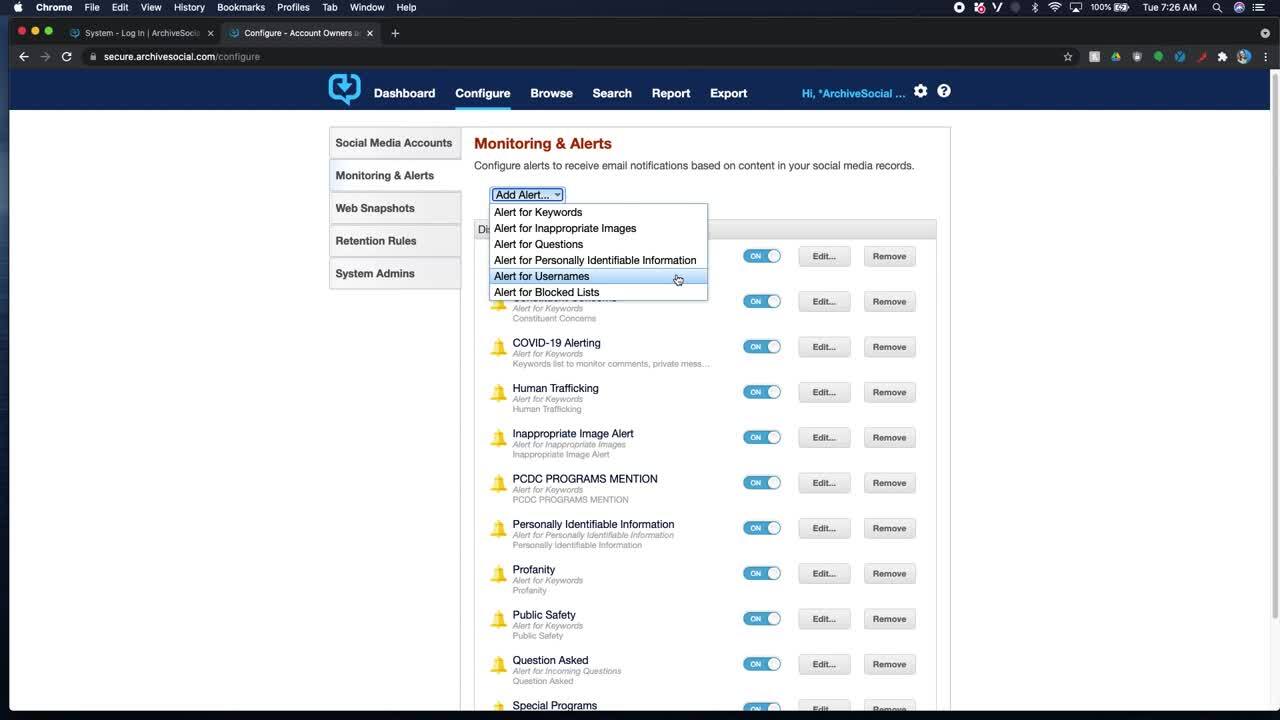
Task: Disable the Profanity alert toggle
Action: [761, 573]
